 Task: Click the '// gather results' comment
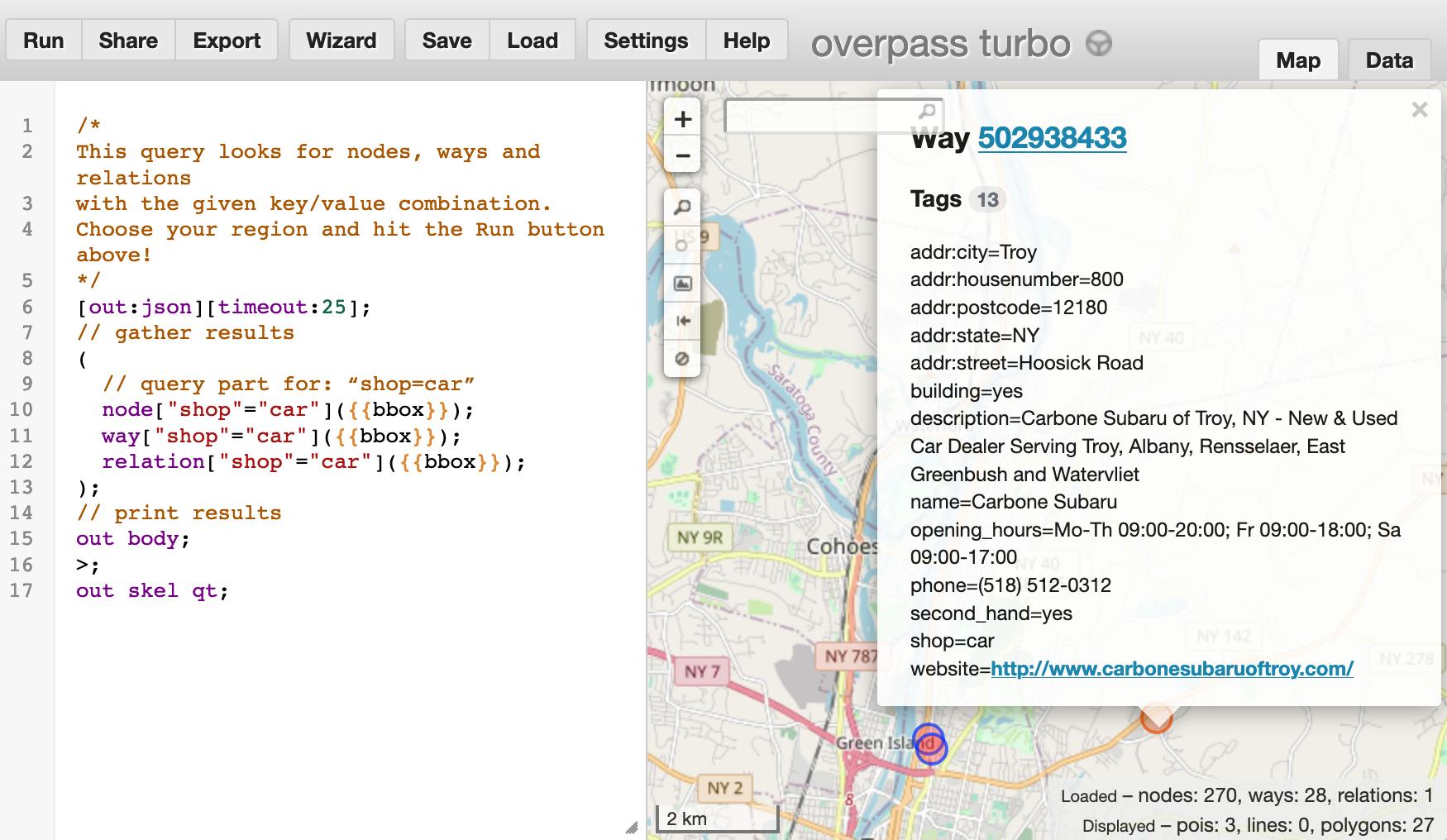(185, 333)
